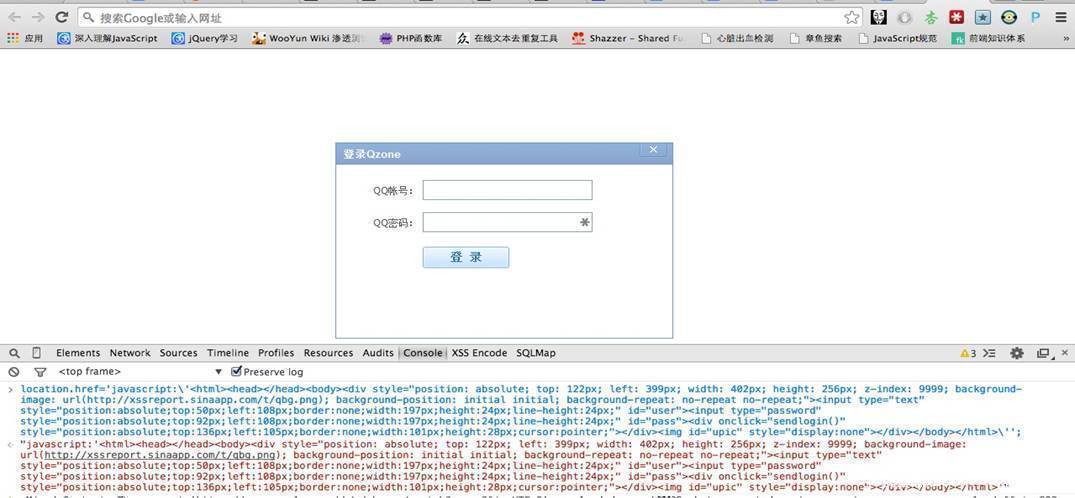Click the 登录 login button
Screen dimensions: 1075x498
[x=466, y=257]
